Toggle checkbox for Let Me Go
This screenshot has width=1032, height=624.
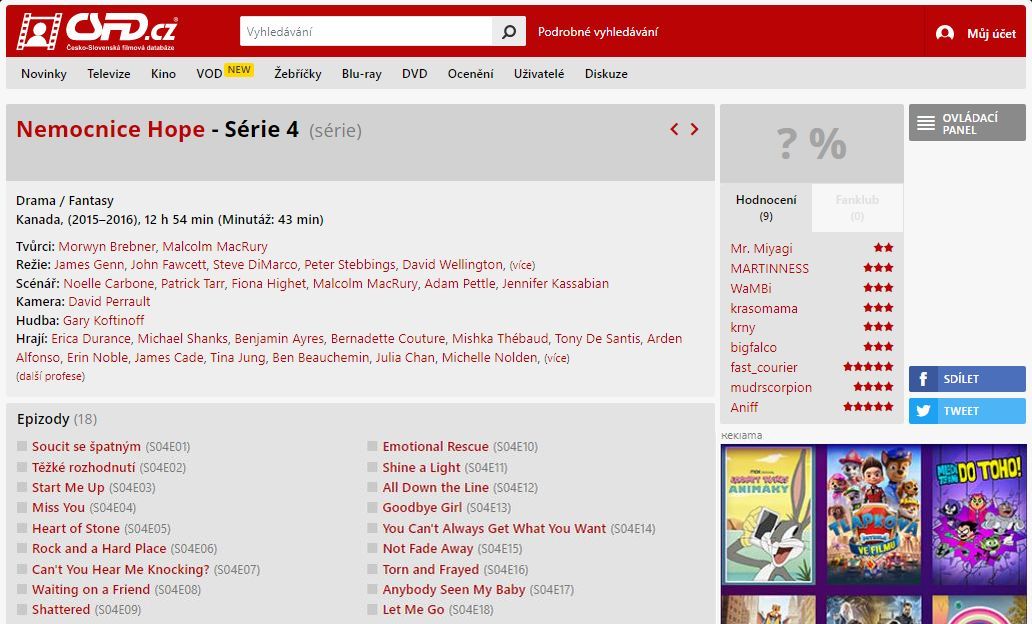pos(373,610)
